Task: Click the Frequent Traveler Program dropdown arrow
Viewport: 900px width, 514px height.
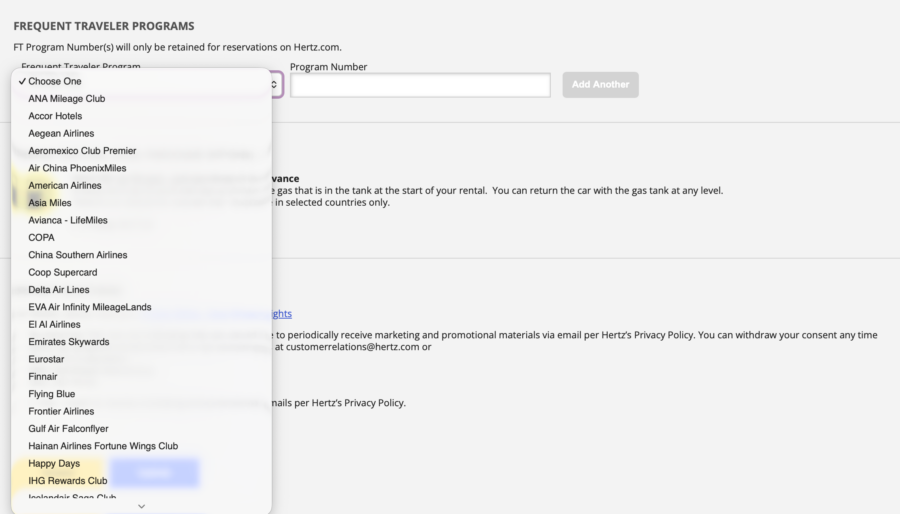Action: [275, 85]
